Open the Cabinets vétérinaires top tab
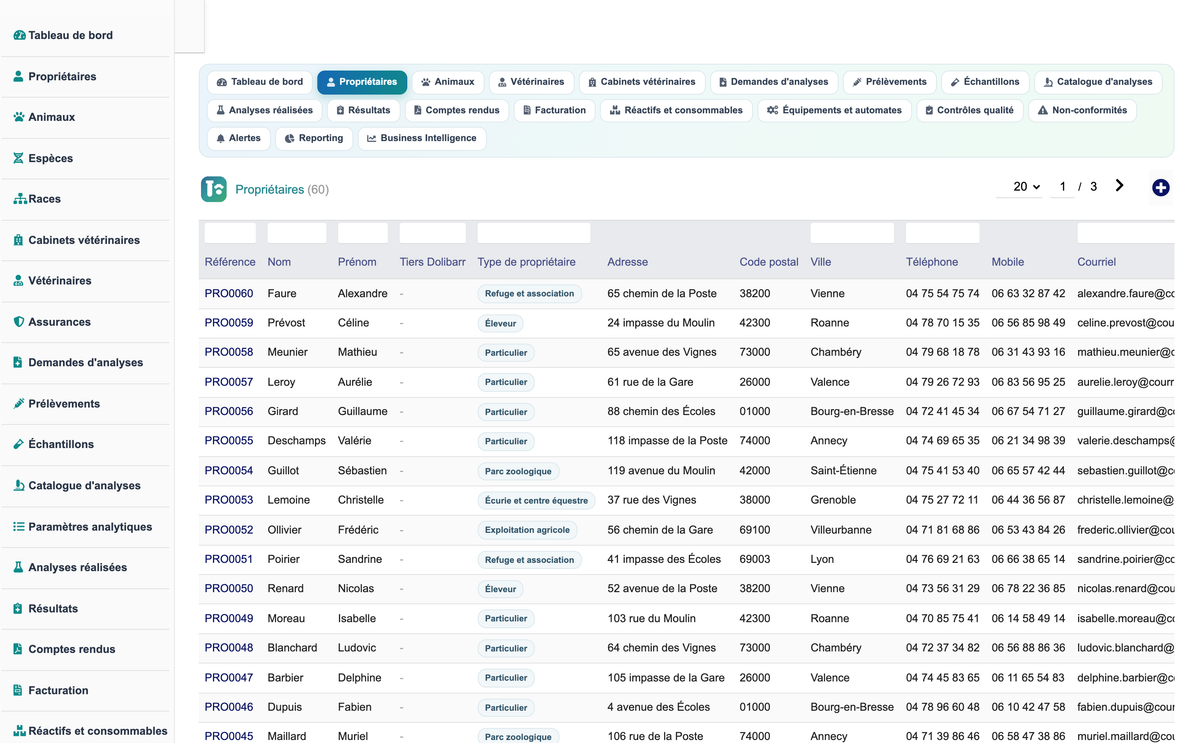The width and height of the screenshot is (1200, 743). click(x=641, y=82)
